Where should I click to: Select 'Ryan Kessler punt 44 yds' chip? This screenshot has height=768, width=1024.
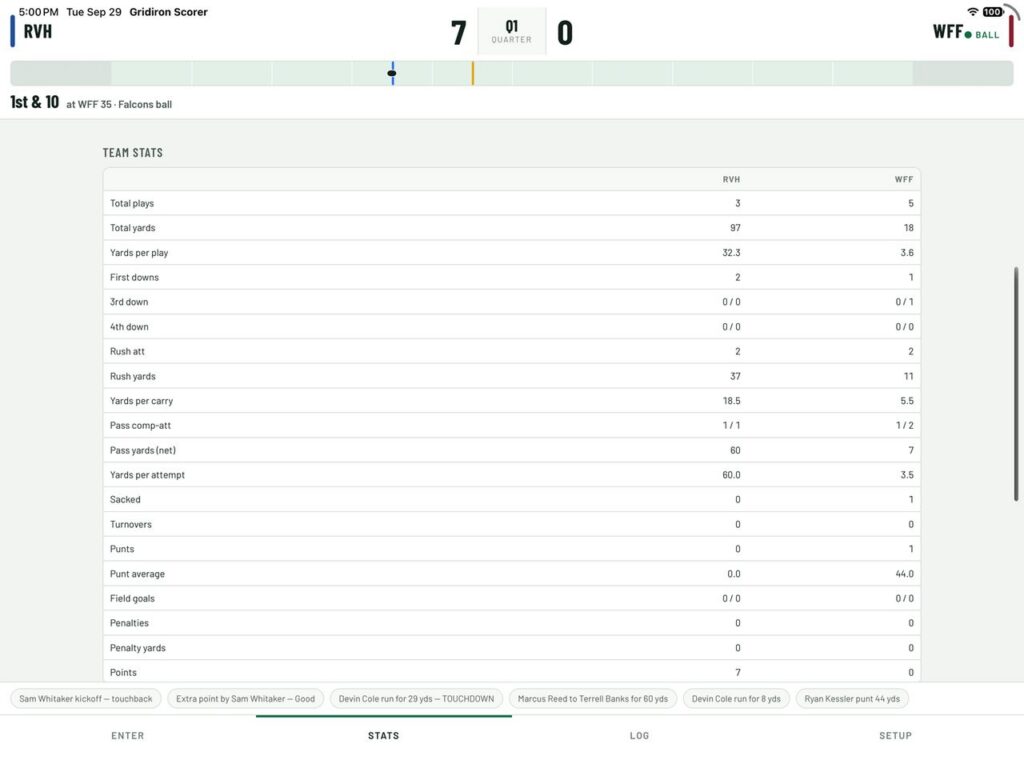point(852,699)
